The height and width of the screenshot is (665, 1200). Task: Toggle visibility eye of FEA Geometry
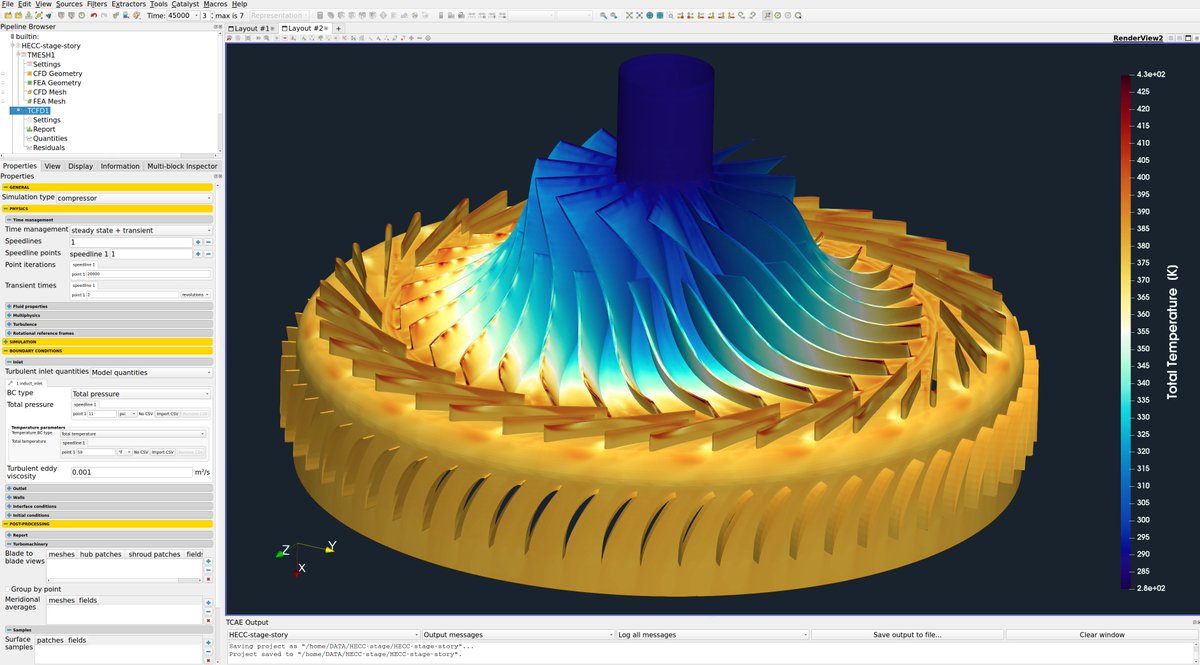(3, 83)
